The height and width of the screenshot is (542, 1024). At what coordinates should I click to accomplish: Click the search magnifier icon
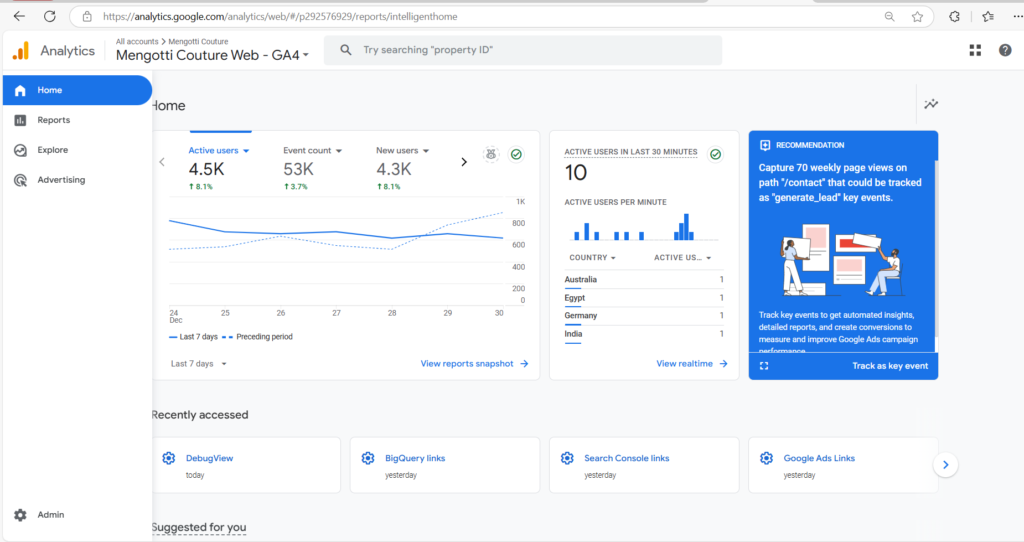coord(345,50)
